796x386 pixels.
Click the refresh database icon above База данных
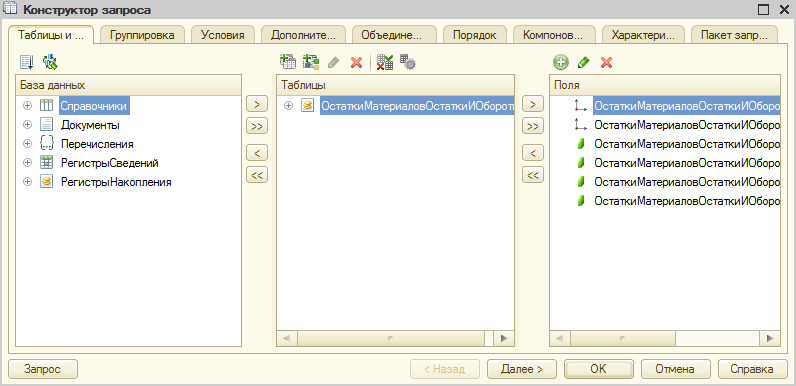tap(50, 62)
